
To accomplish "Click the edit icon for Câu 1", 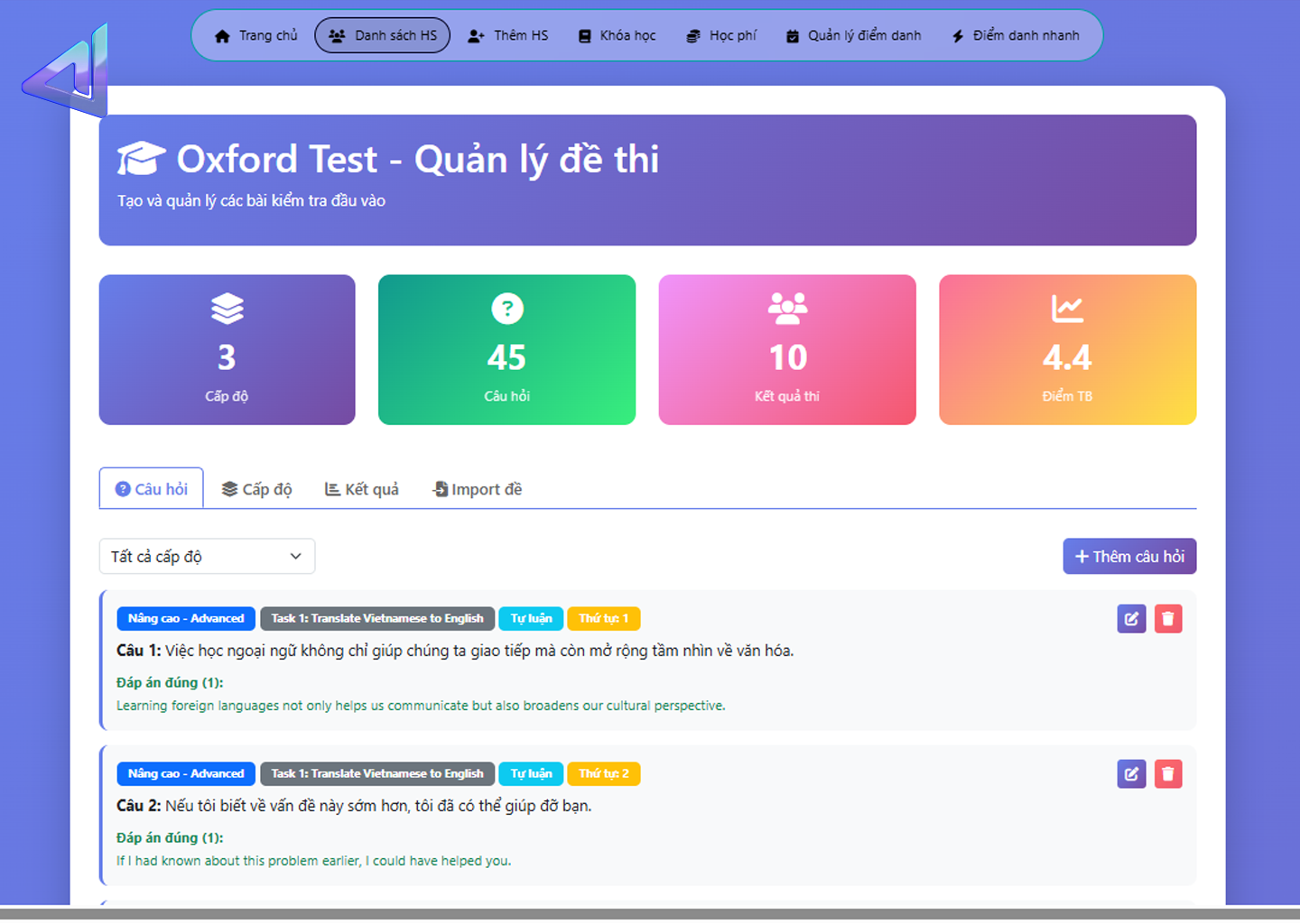I will pos(1131,619).
